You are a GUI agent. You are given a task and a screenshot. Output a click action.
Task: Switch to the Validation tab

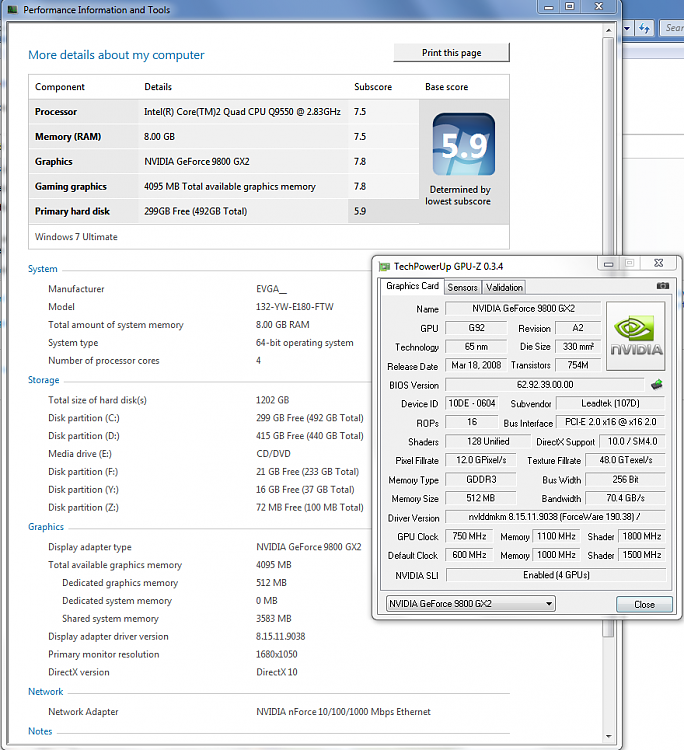pyautogui.click(x=504, y=287)
